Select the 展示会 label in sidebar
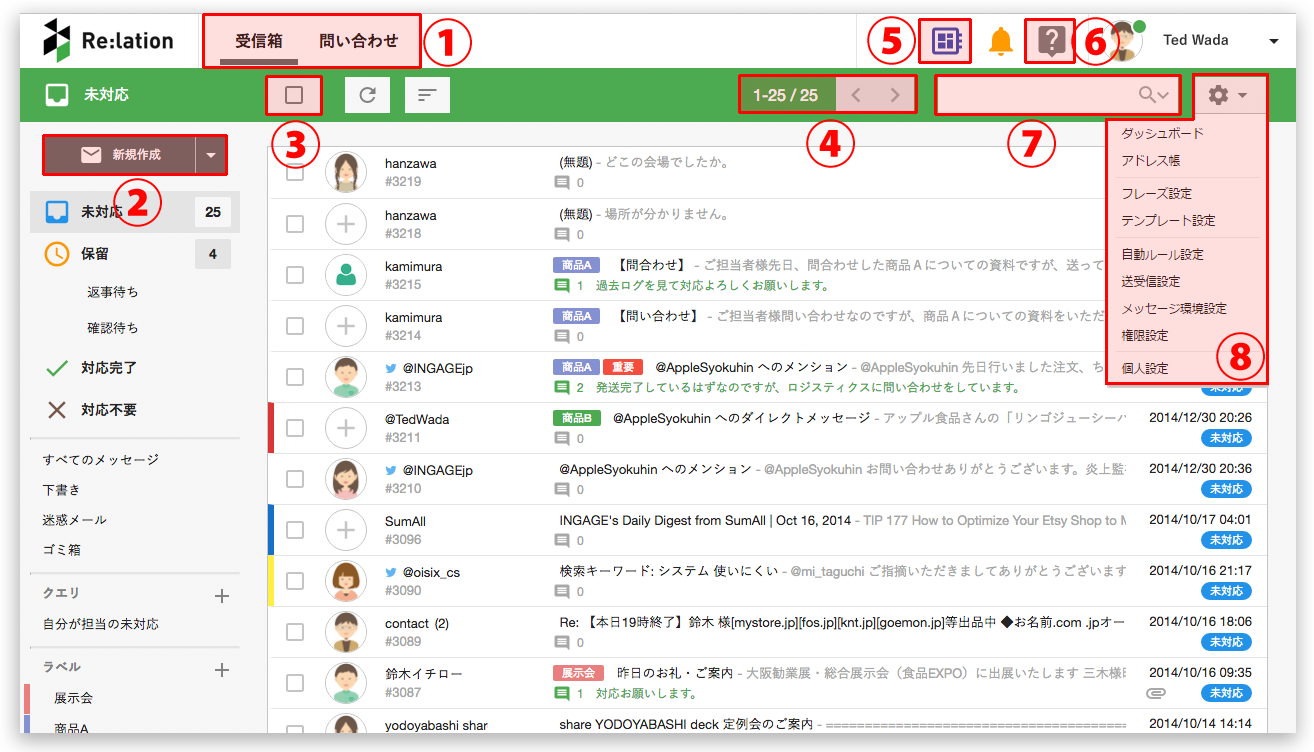1314x752 pixels. pyautogui.click(x=73, y=697)
